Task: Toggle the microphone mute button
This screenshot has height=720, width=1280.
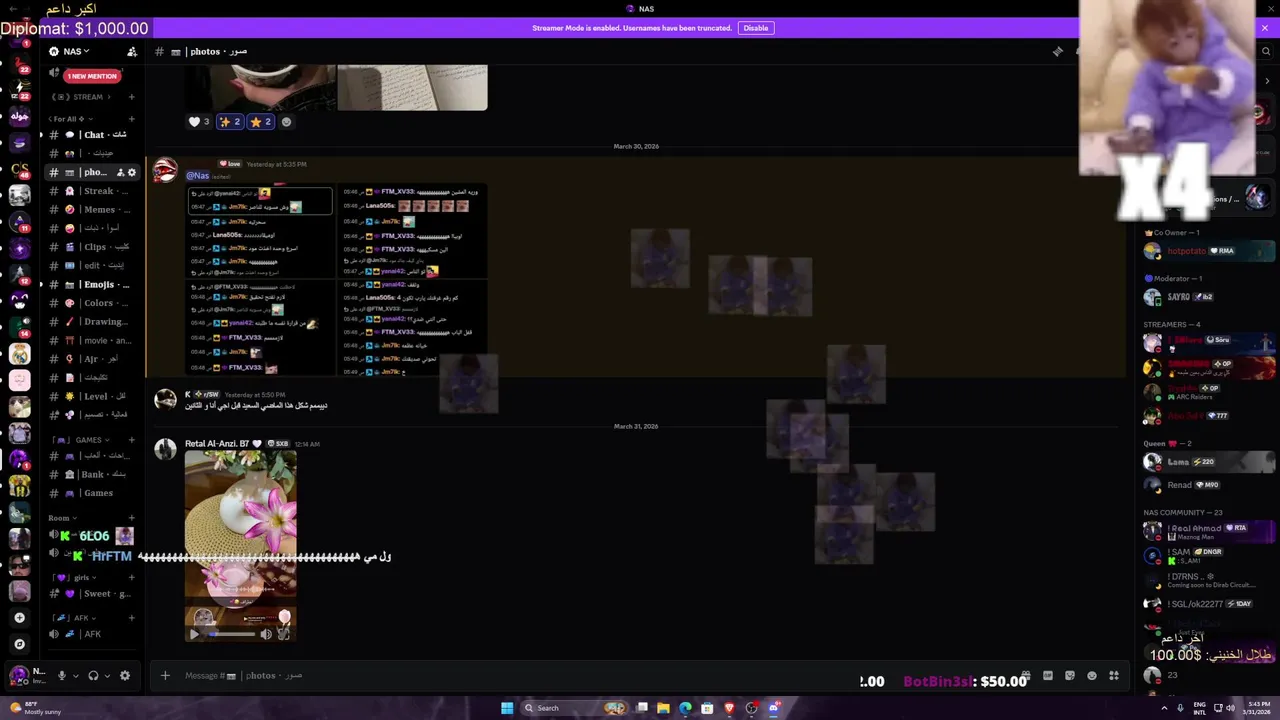Action: pos(61,676)
